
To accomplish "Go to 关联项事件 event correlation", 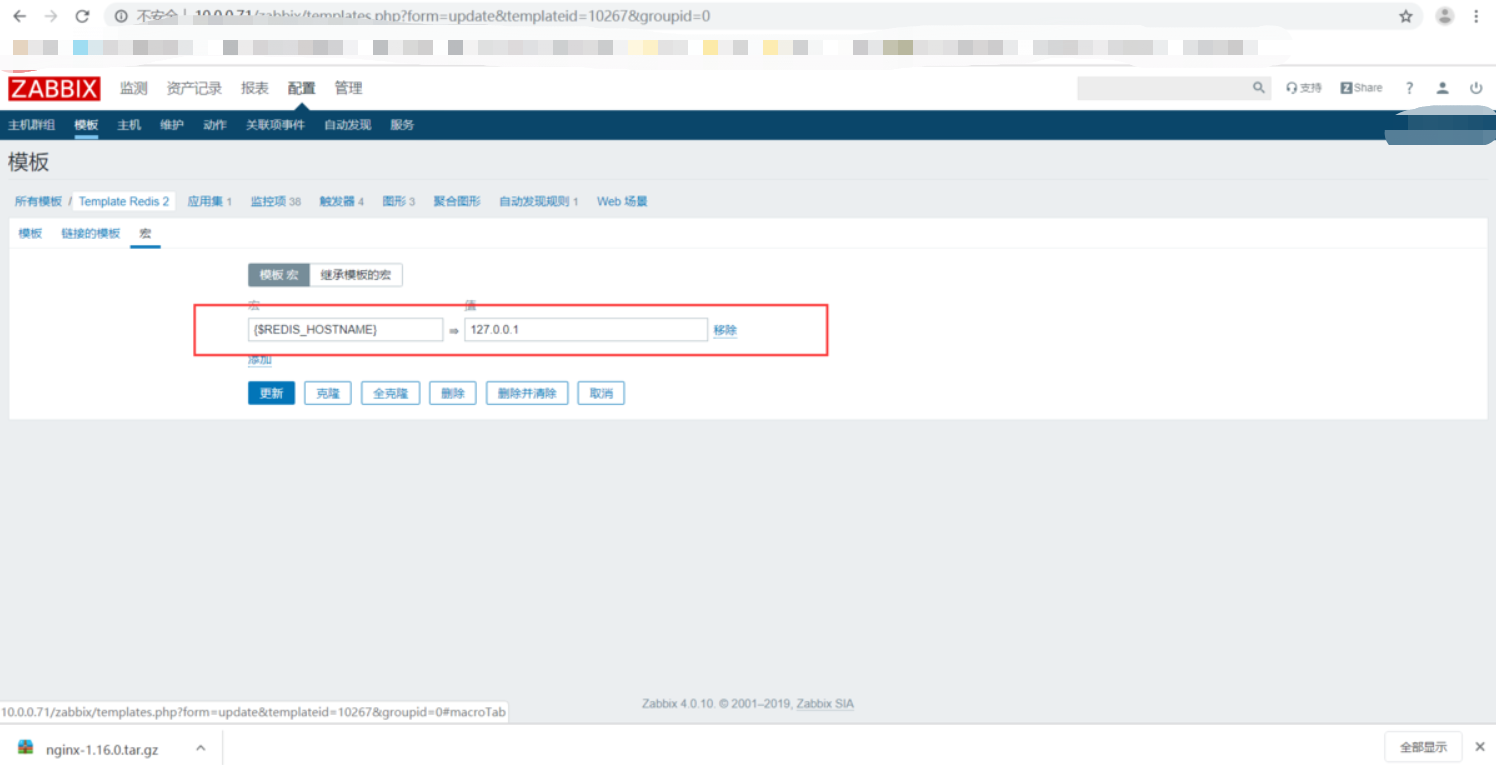I will tap(275, 125).
